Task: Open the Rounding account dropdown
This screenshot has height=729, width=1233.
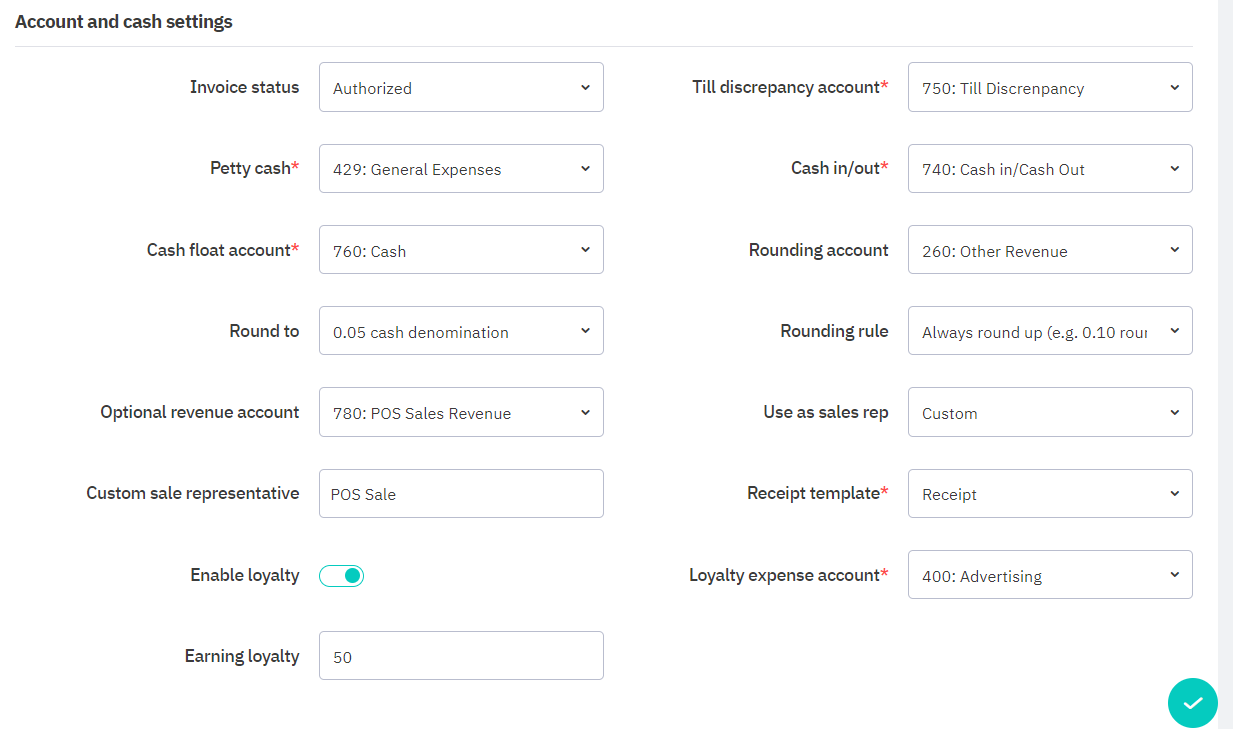Action: 1049,250
